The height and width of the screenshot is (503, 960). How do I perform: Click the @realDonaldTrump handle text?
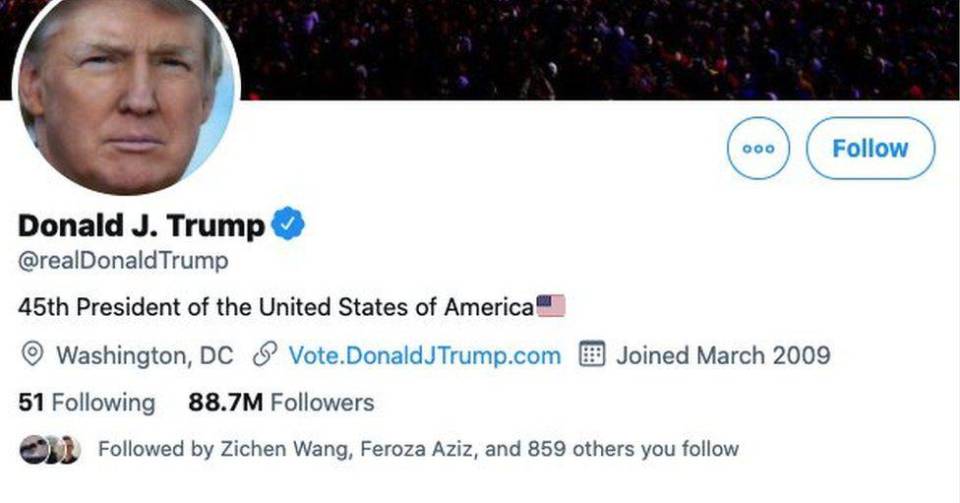tap(123, 261)
